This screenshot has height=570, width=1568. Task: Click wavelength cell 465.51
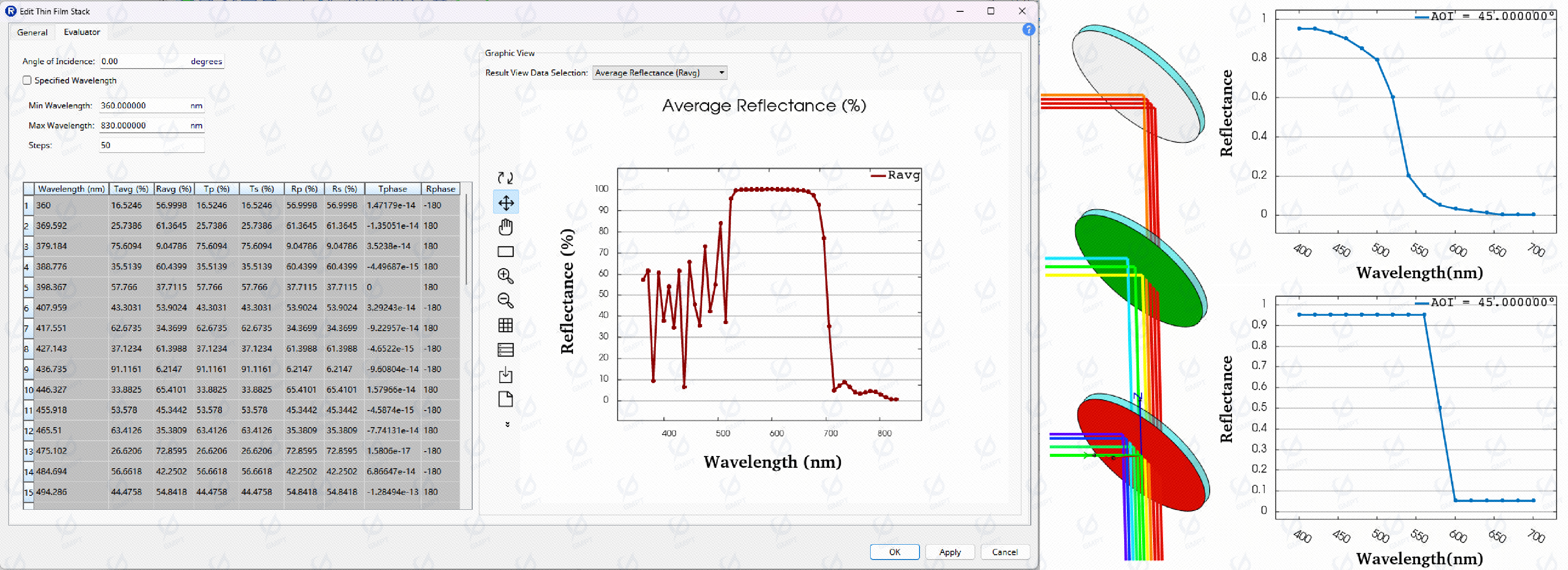tap(71, 431)
